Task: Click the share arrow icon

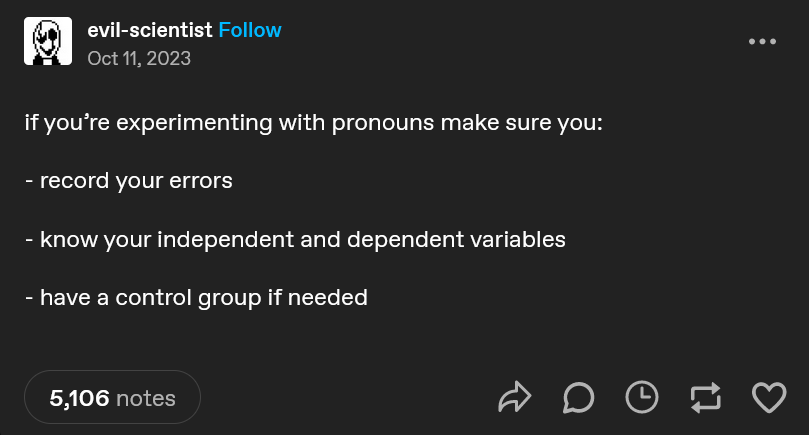Action: tap(514, 397)
